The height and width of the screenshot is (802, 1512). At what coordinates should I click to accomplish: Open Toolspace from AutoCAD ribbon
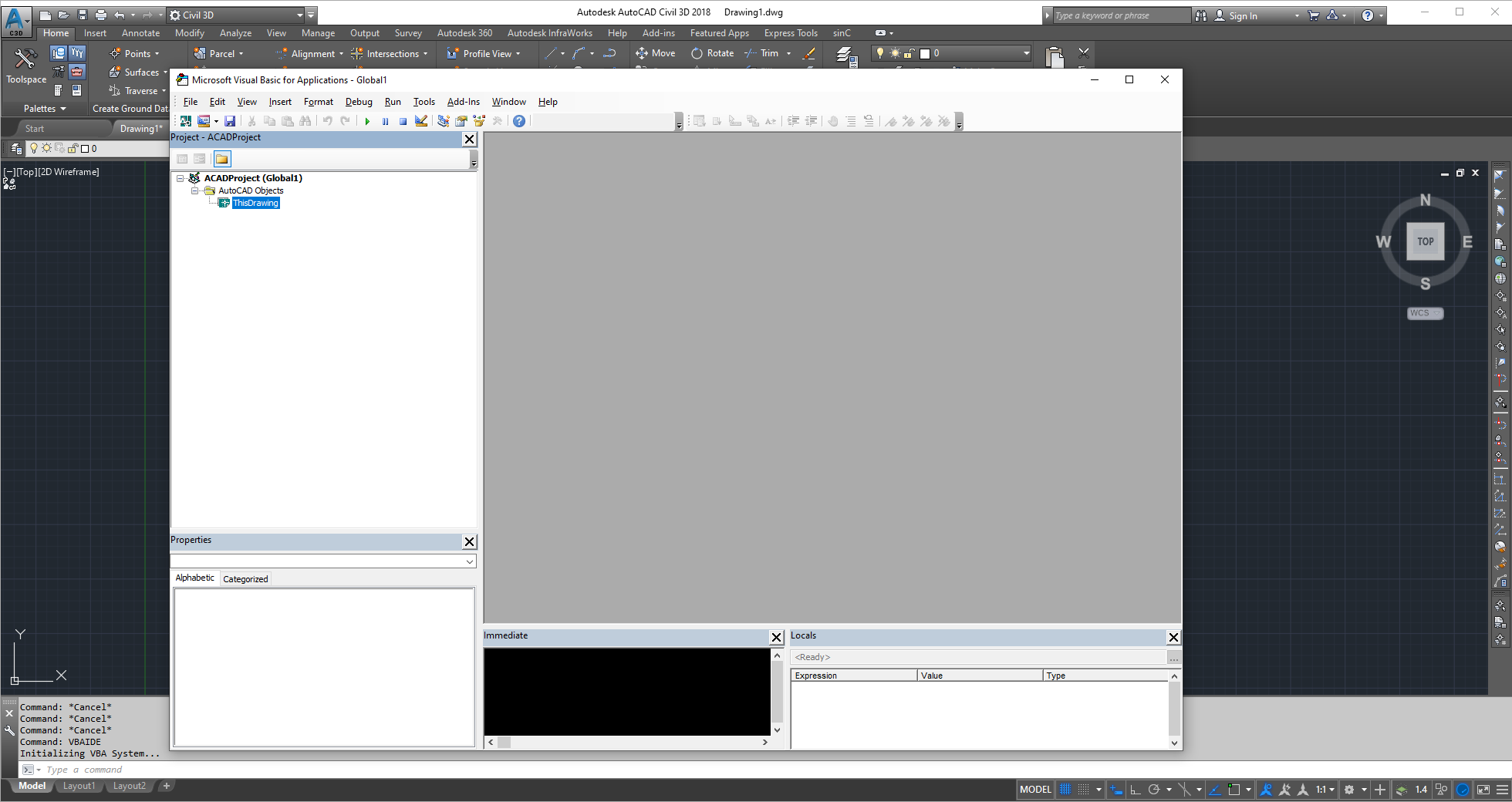26,66
